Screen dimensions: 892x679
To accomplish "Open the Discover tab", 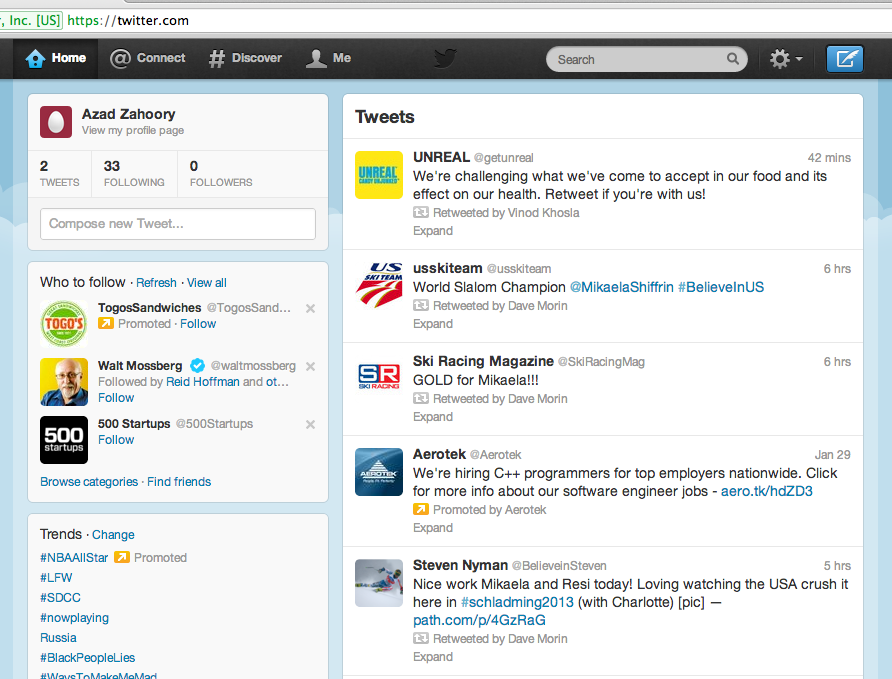I will tap(245, 58).
